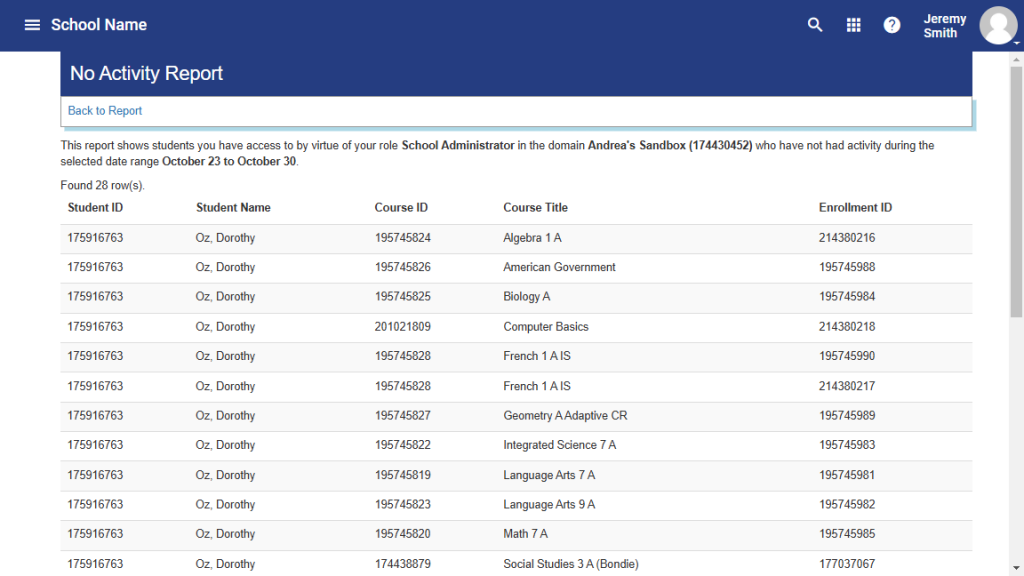Click the Student ID column header
The image size is (1024, 576).
[x=96, y=208]
